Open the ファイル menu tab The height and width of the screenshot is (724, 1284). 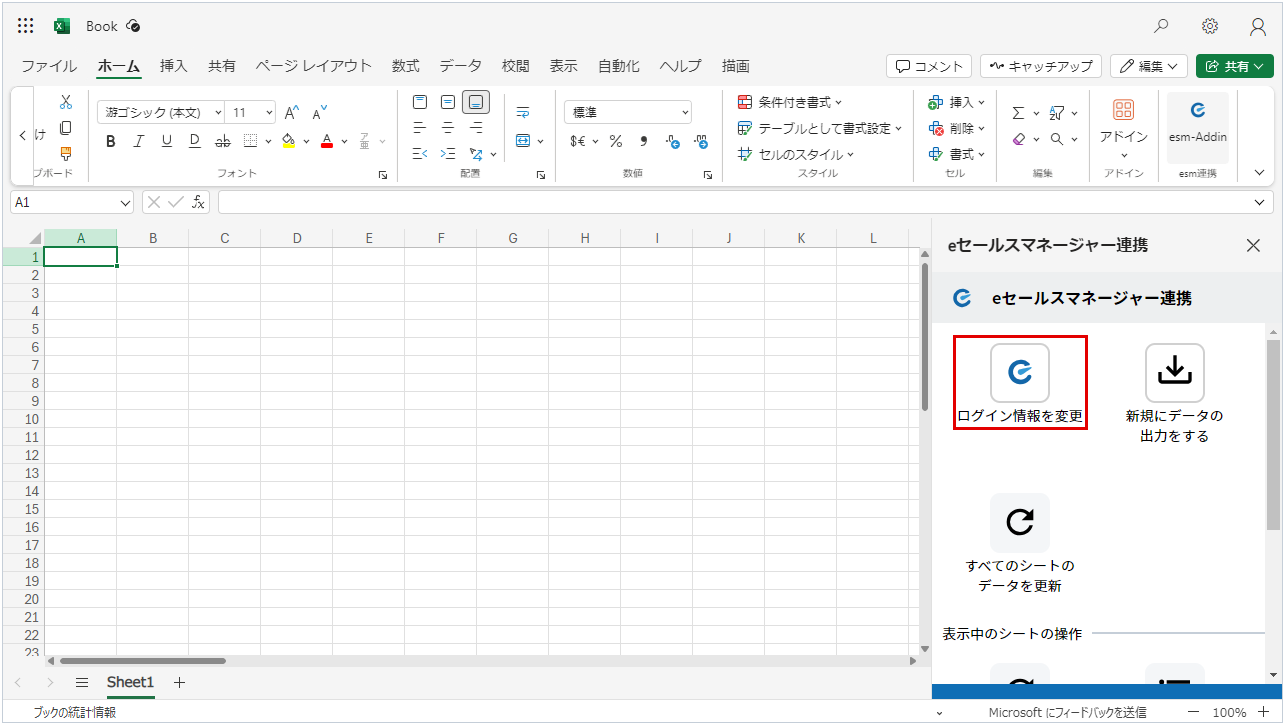[x=49, y=66]
